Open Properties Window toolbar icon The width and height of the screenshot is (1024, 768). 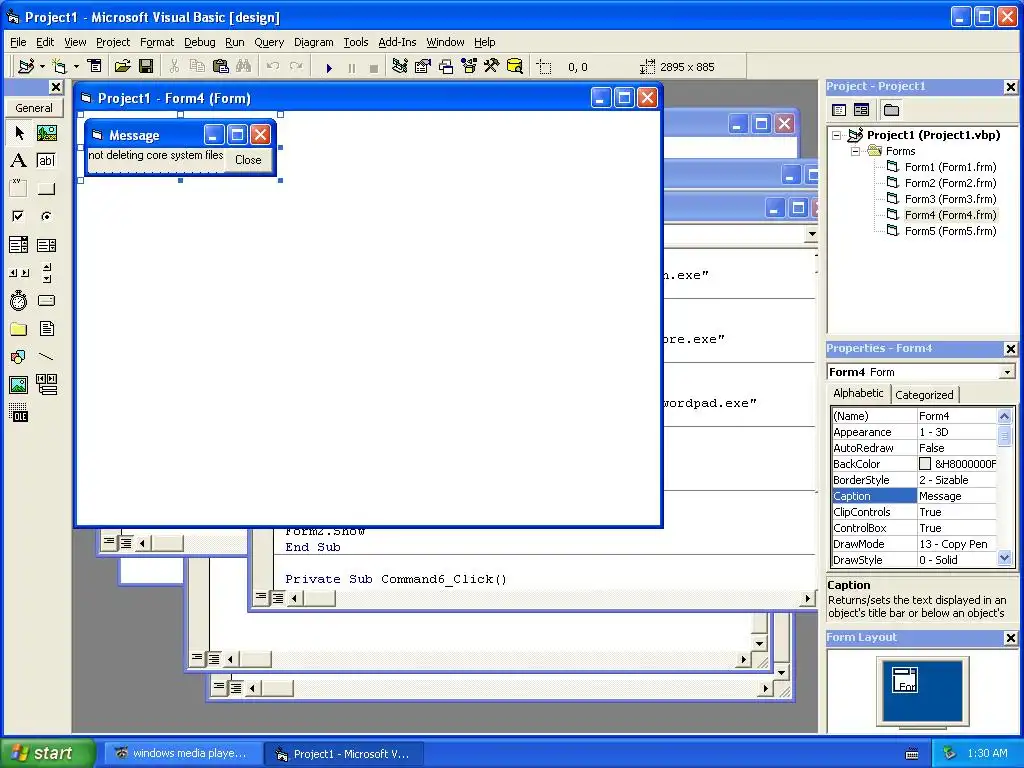pyautogui.click(x=423, y=67)
